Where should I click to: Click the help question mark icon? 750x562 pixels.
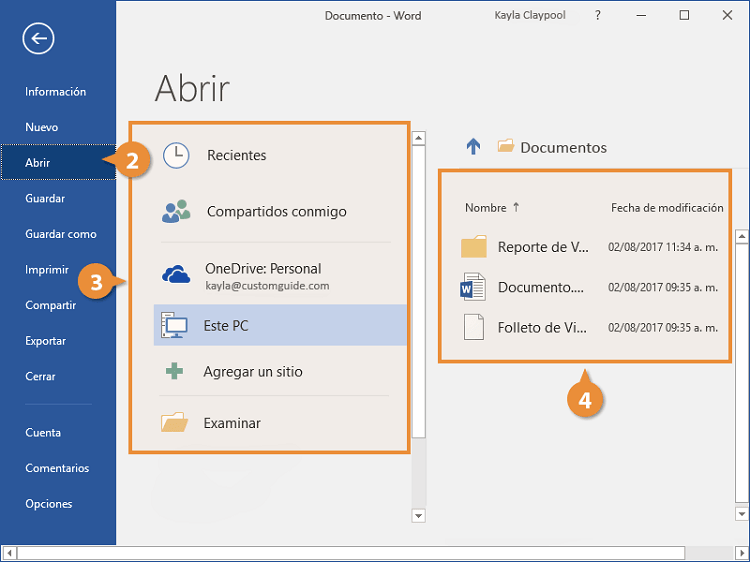(597, 15)
